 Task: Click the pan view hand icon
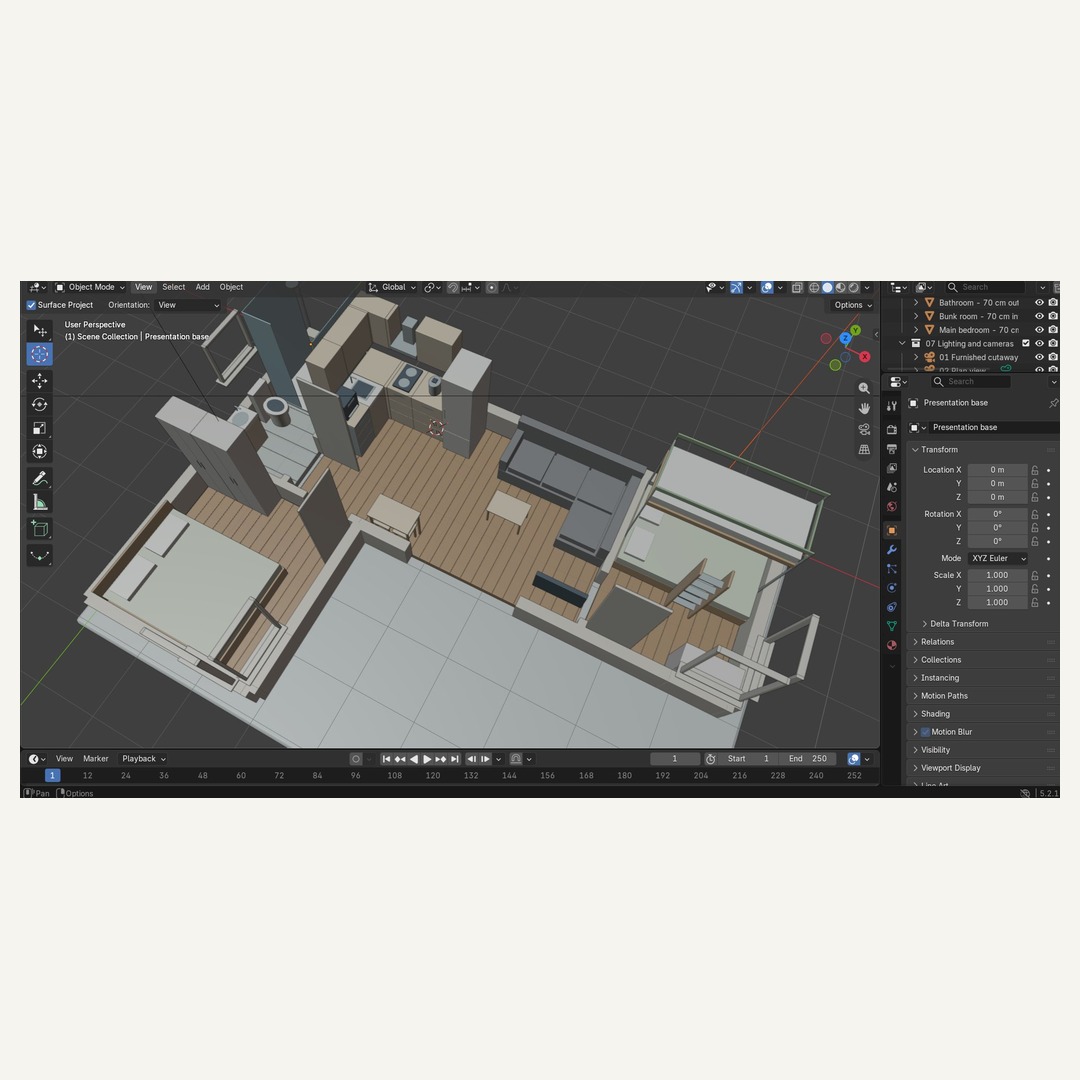[864, 408]
